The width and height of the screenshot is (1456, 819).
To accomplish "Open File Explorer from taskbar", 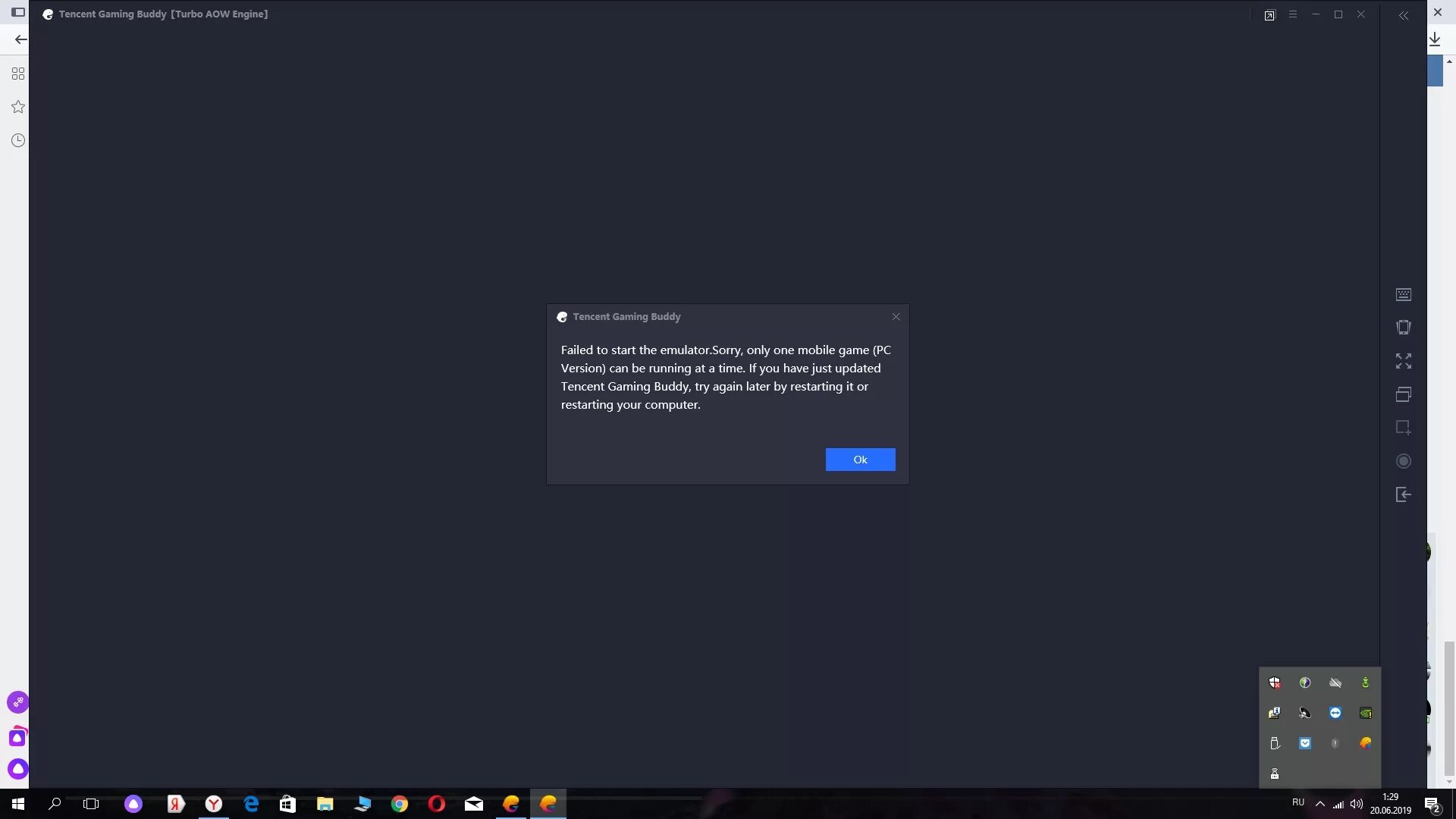I will [325, 804].
